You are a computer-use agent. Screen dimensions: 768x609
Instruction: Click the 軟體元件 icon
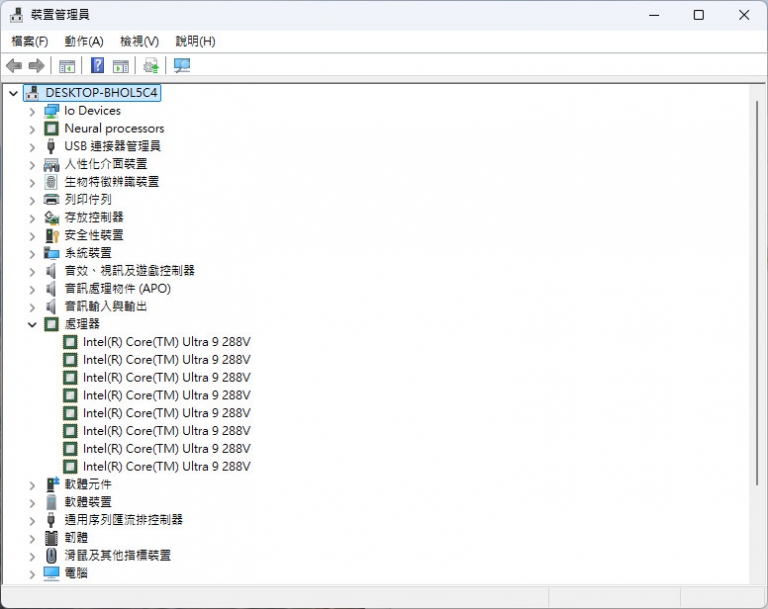[x=52, y=484]
